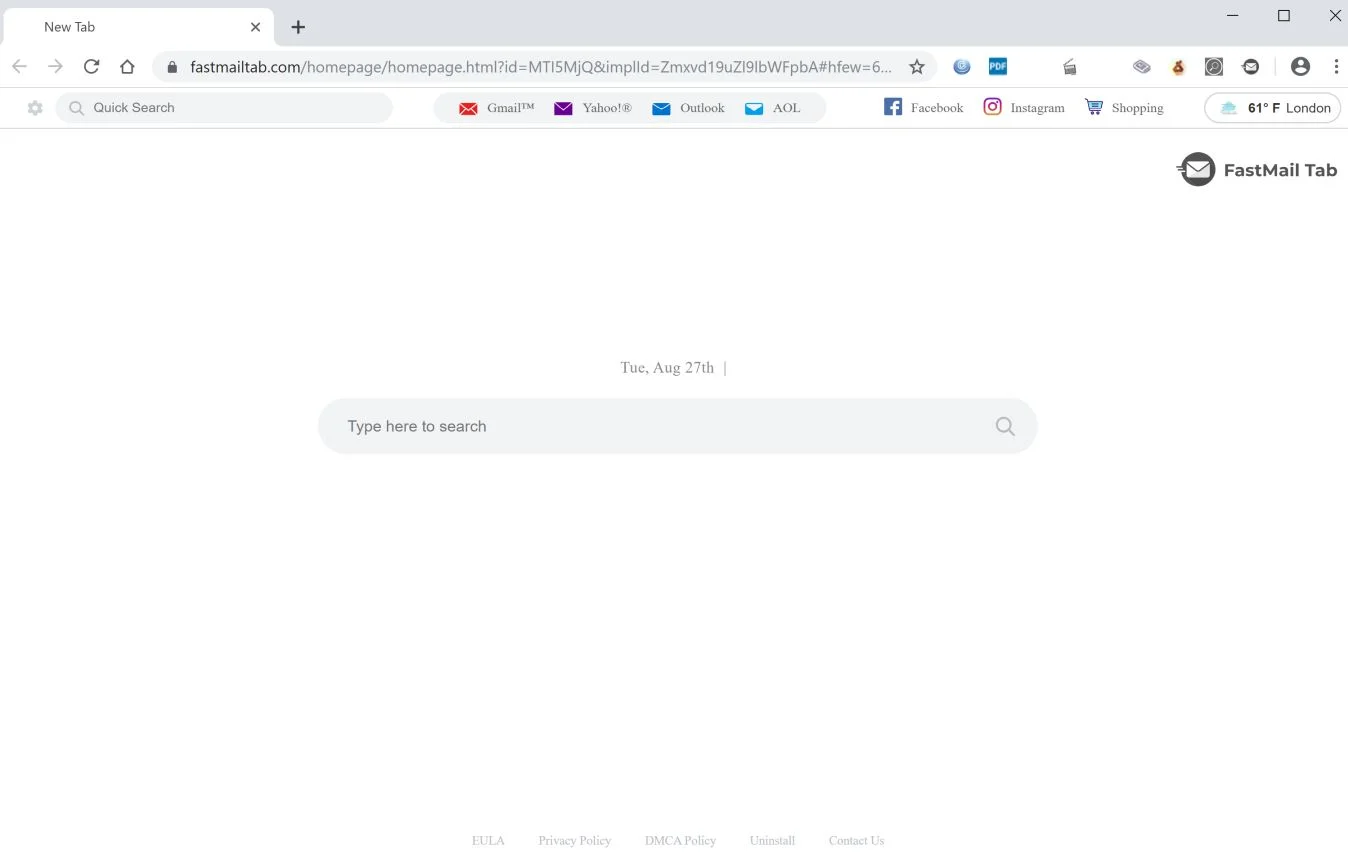Click the 'Tue, Aug 27th' date text
Viewport: 1348px width, 864px height.
tap(667, 368)
